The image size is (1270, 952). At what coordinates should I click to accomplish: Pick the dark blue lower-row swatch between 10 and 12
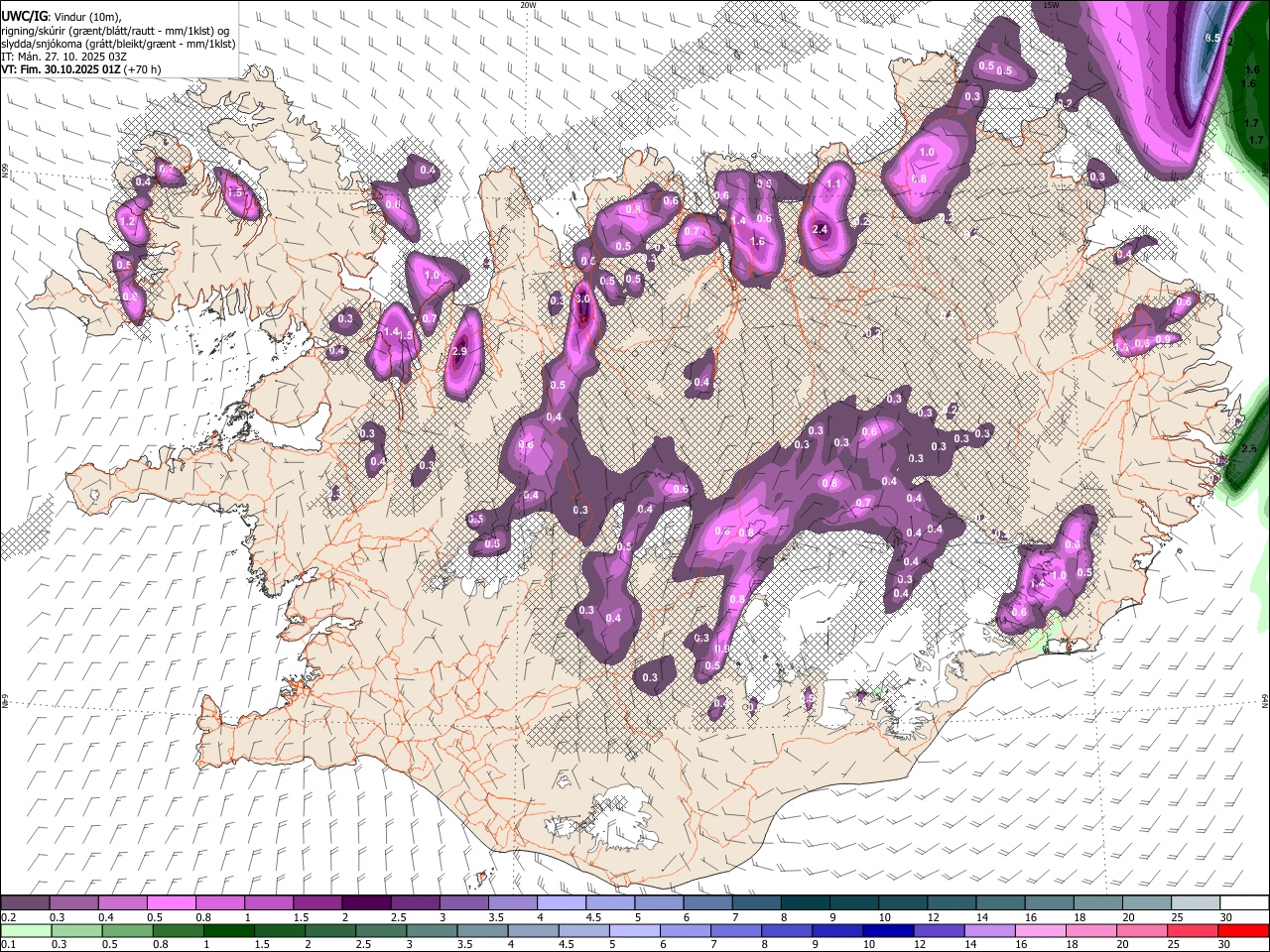point(888,930)
